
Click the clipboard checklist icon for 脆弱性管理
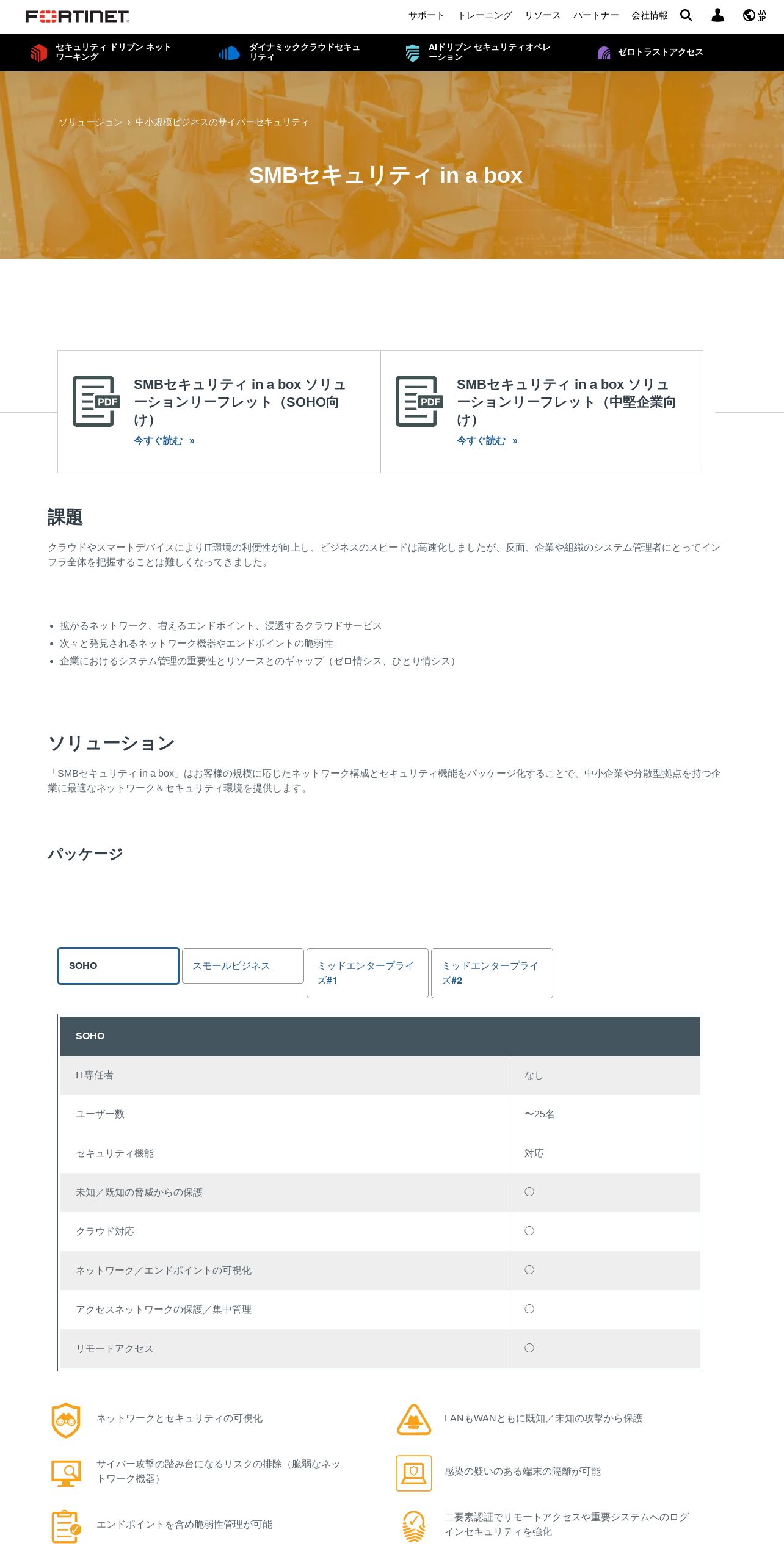(x=66, y=1526)
